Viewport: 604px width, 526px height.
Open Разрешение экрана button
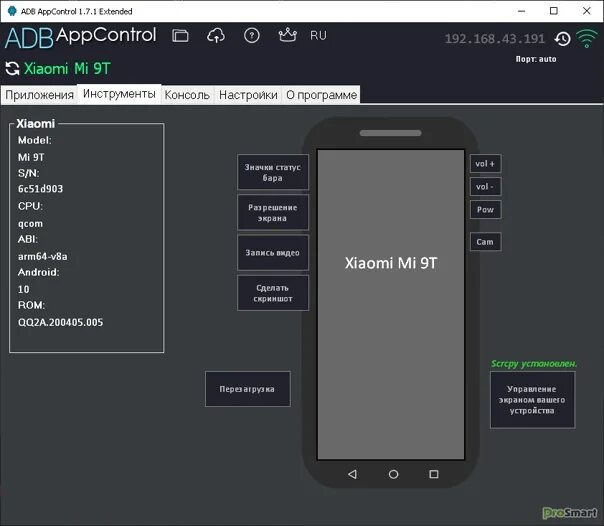point(273,213)
